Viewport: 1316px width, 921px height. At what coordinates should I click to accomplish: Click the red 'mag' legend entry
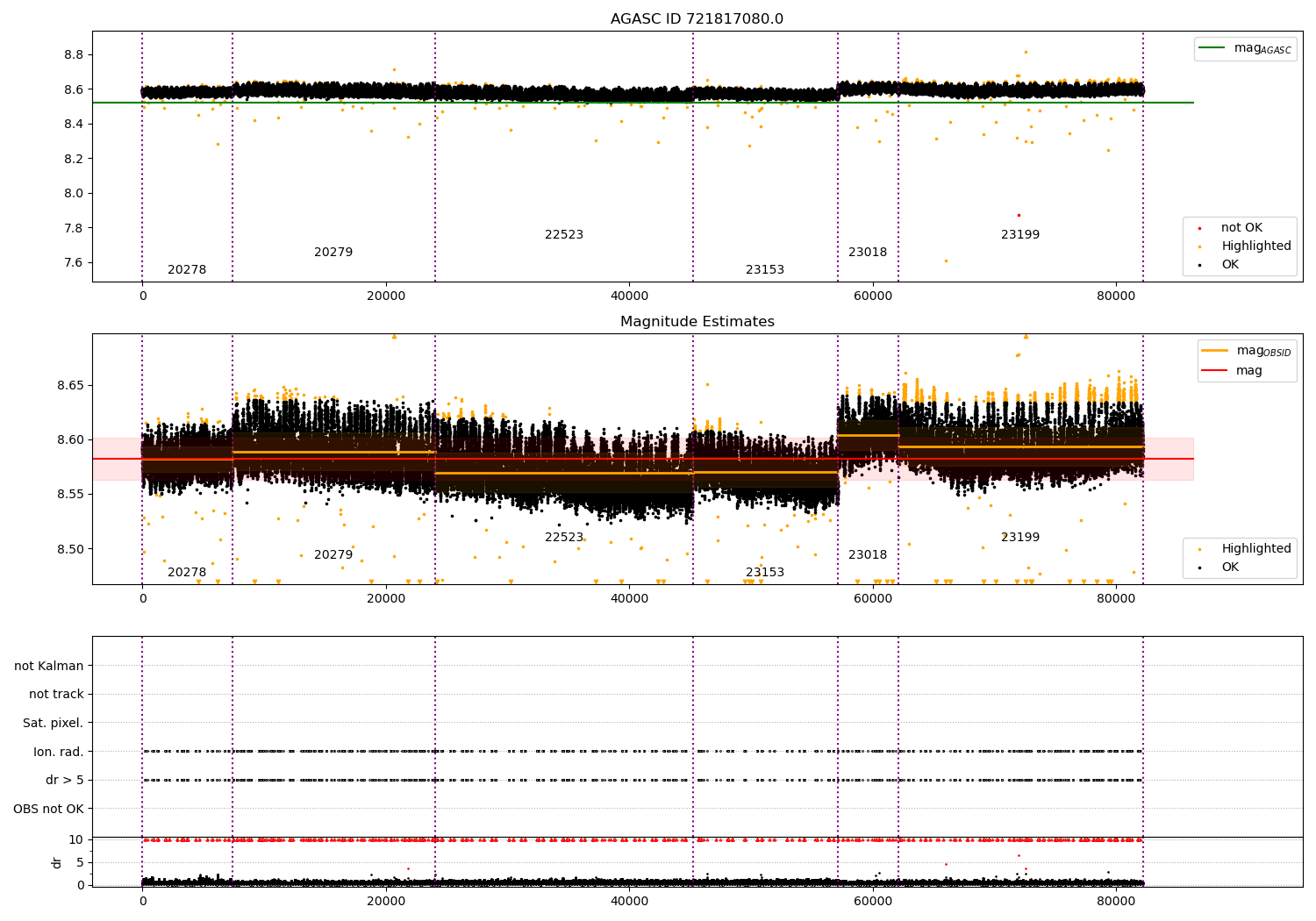[1232, 371]
